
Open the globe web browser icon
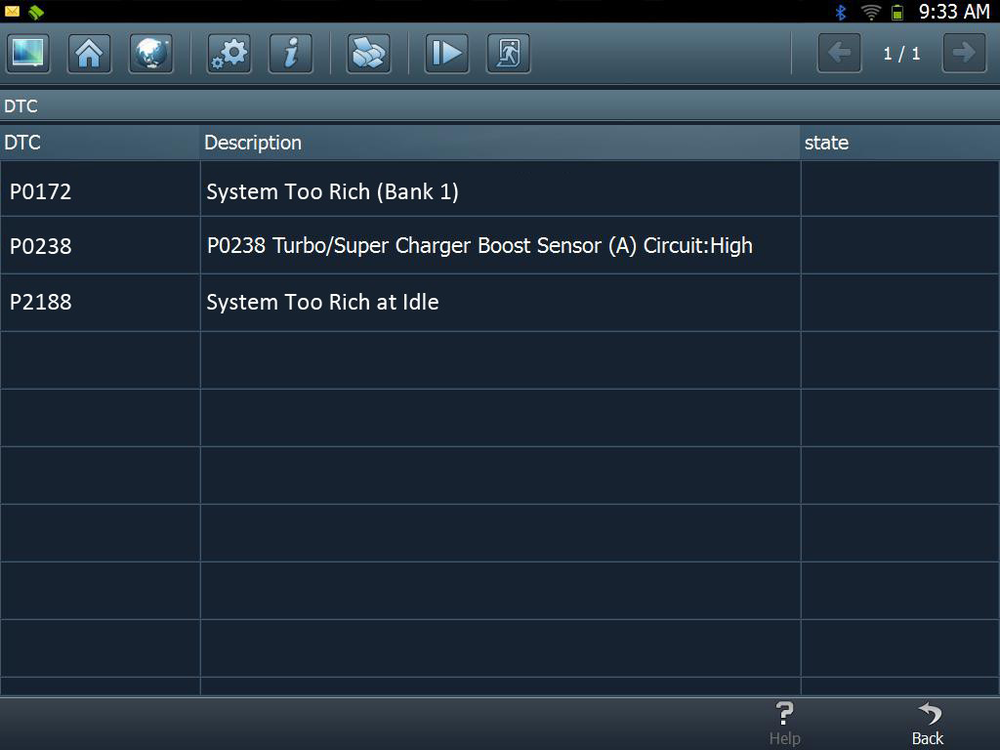(x=151, y=53)
